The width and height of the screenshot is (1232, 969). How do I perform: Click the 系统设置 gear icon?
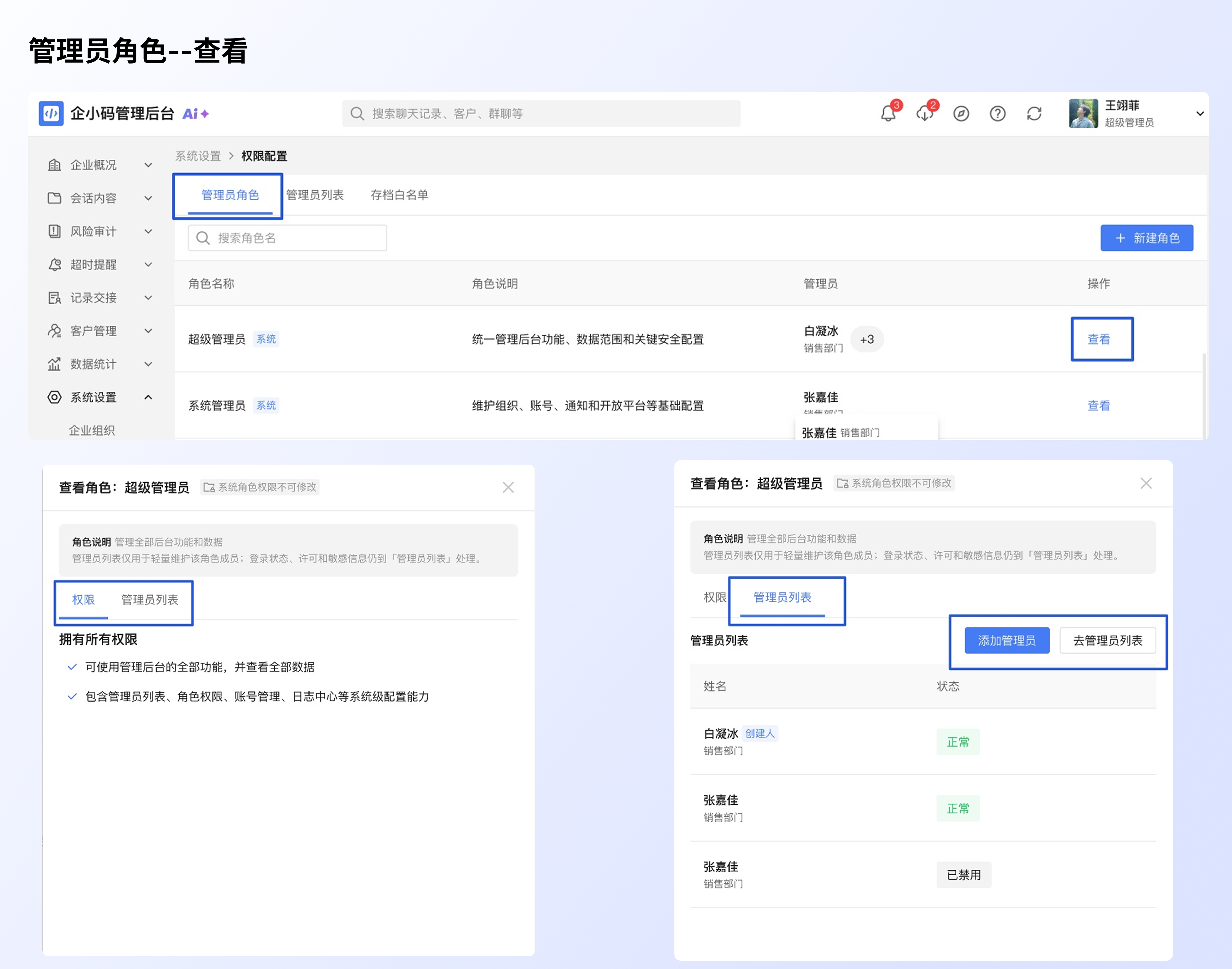(55, 397)
